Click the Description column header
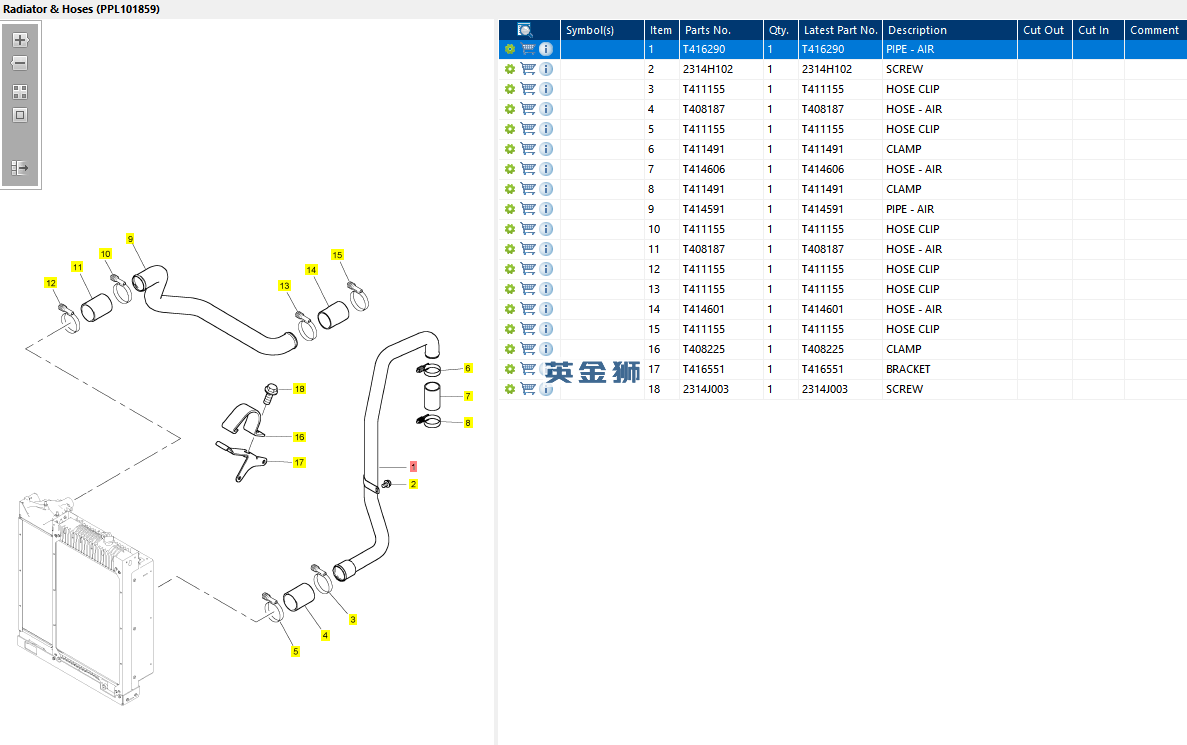The width and height of the screenshot is (1187, 745). point(917,30)
